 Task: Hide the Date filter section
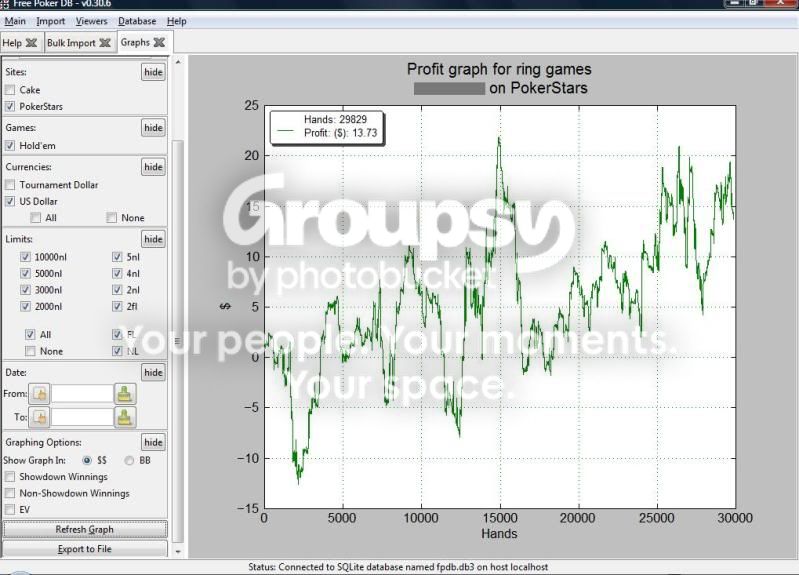pyautogui.click(x=153, y=372)
